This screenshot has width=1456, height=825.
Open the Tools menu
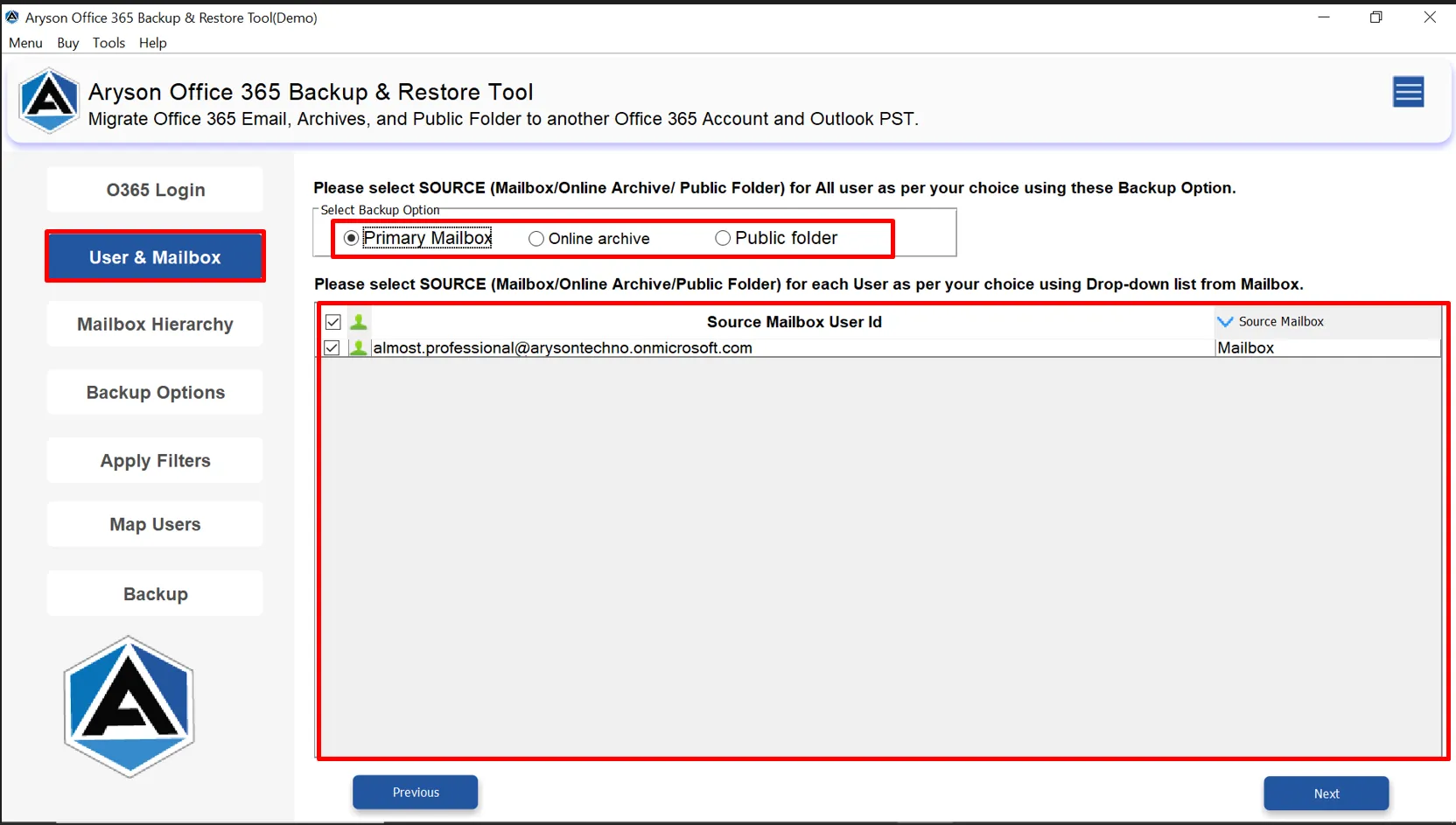(108, 42)
